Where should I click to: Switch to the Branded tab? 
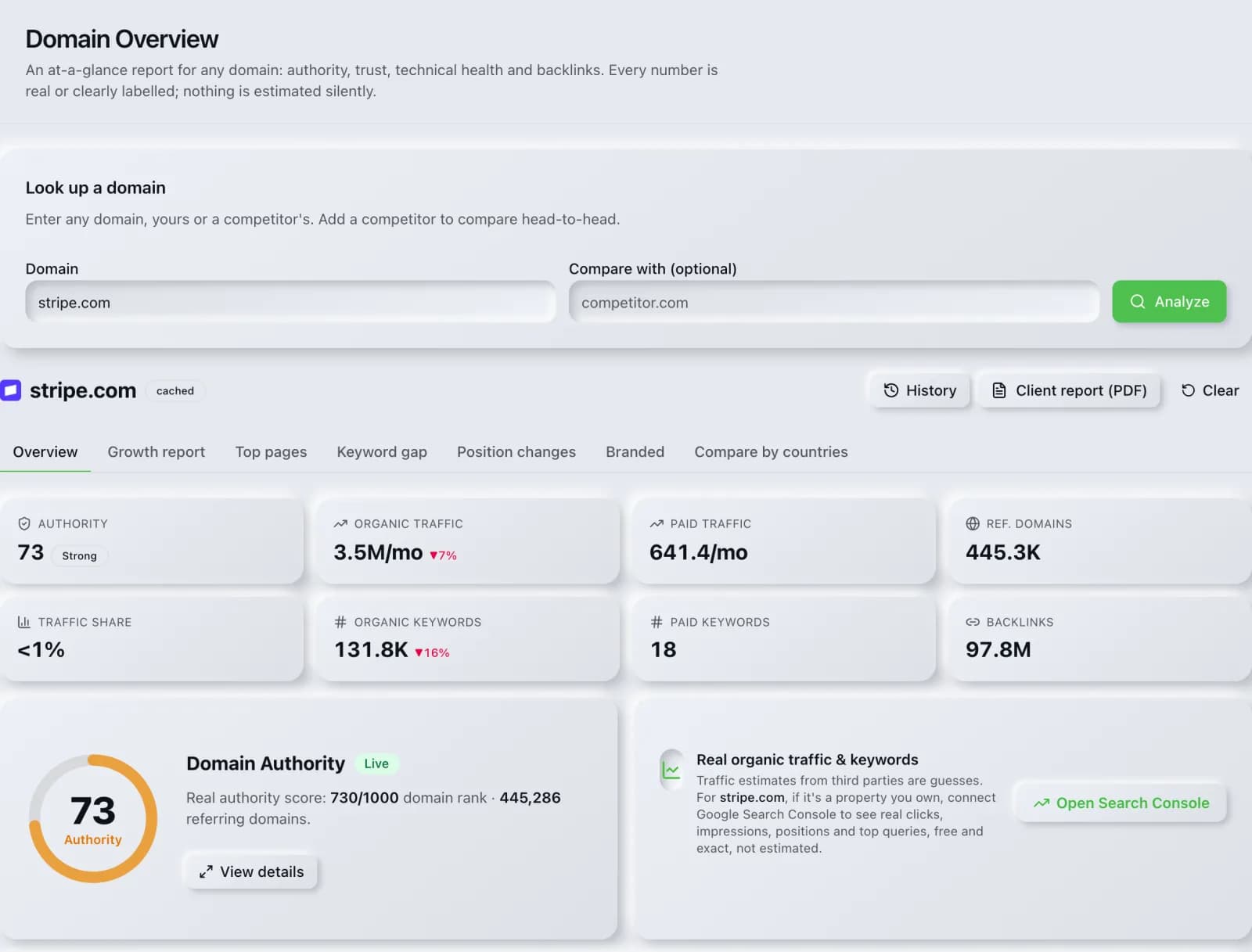click(x=635, y=452)
